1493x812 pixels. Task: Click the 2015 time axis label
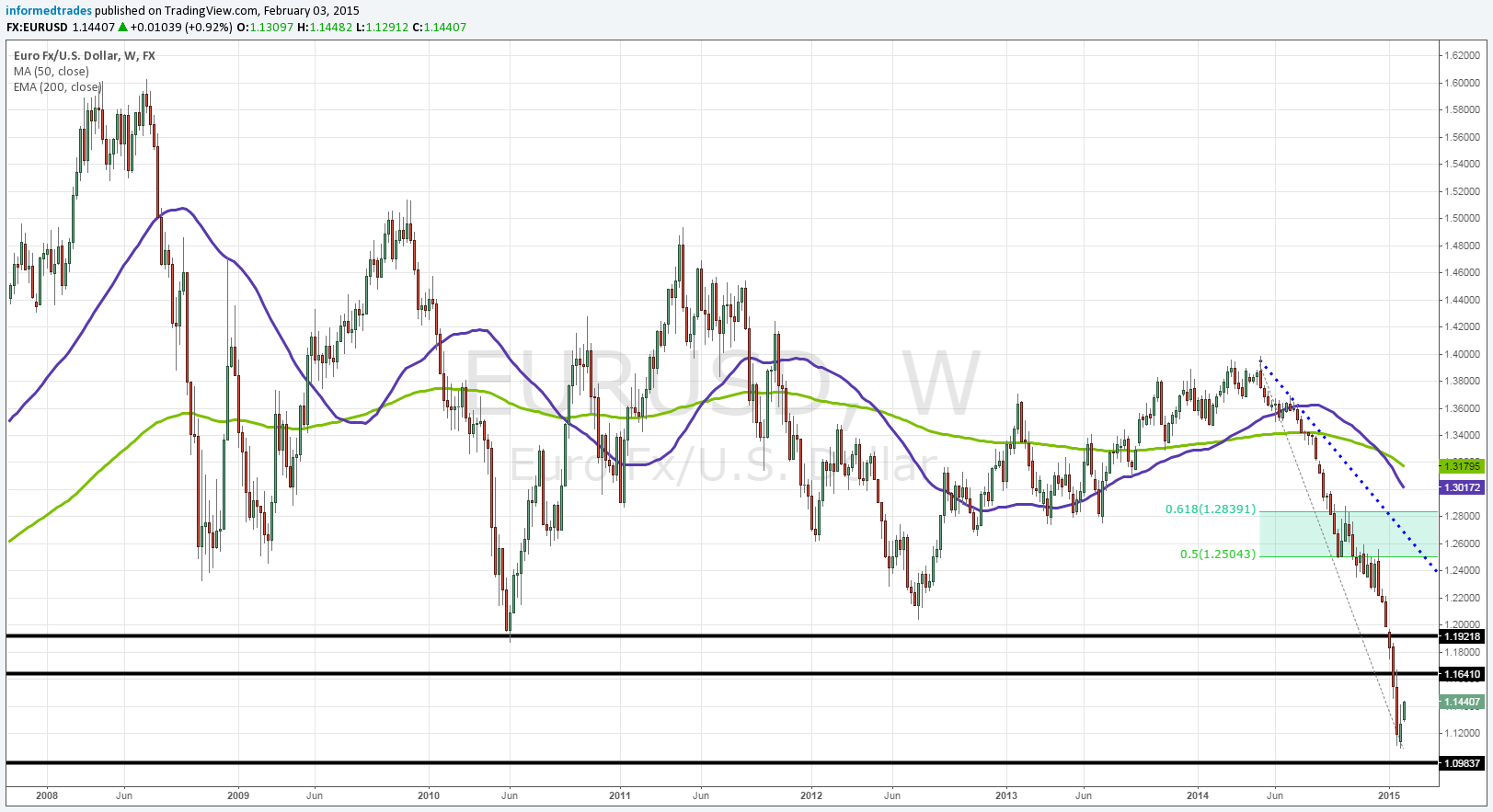click(x=1389, y=795)
